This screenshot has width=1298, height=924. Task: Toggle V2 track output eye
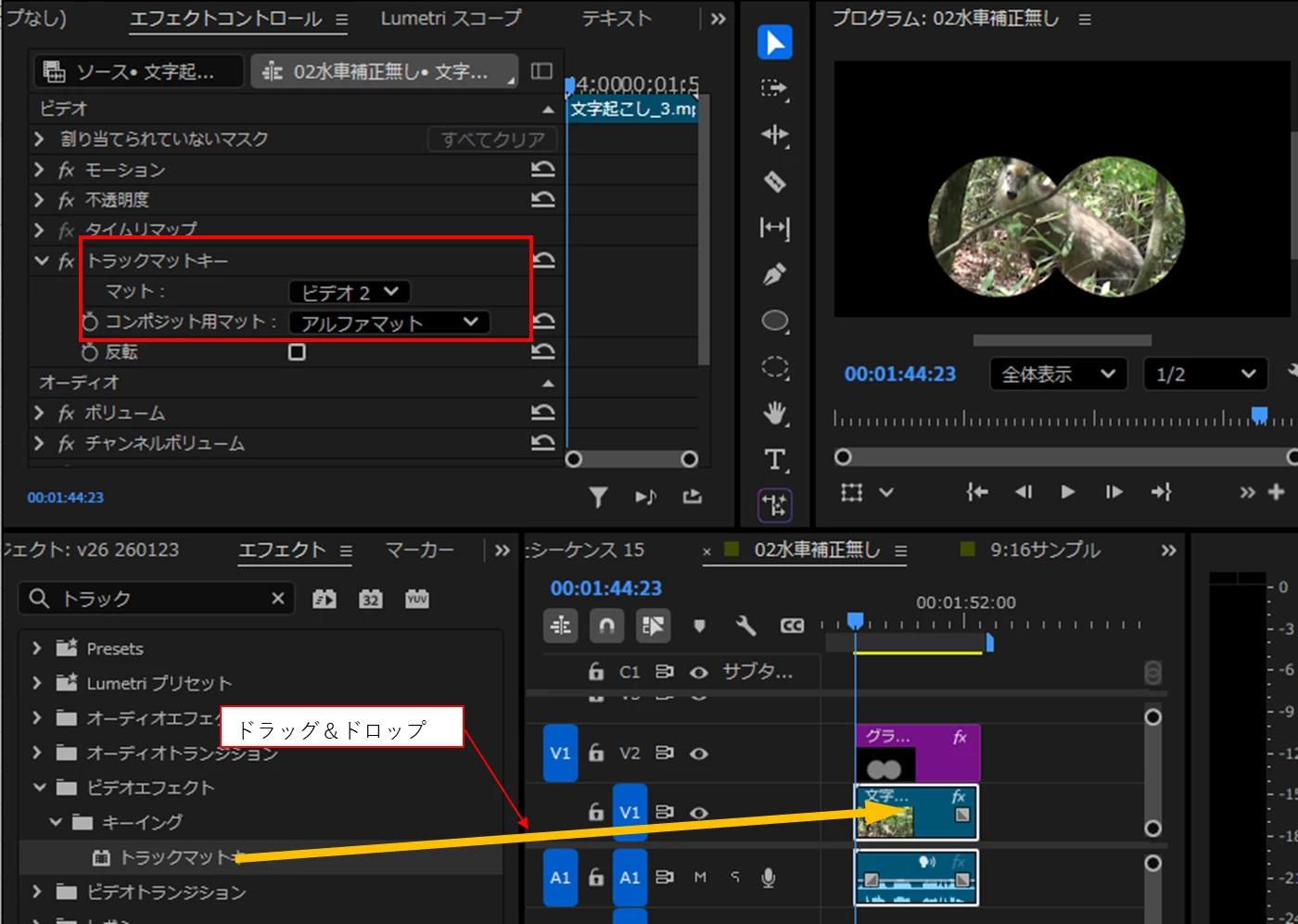pos(699,753)
